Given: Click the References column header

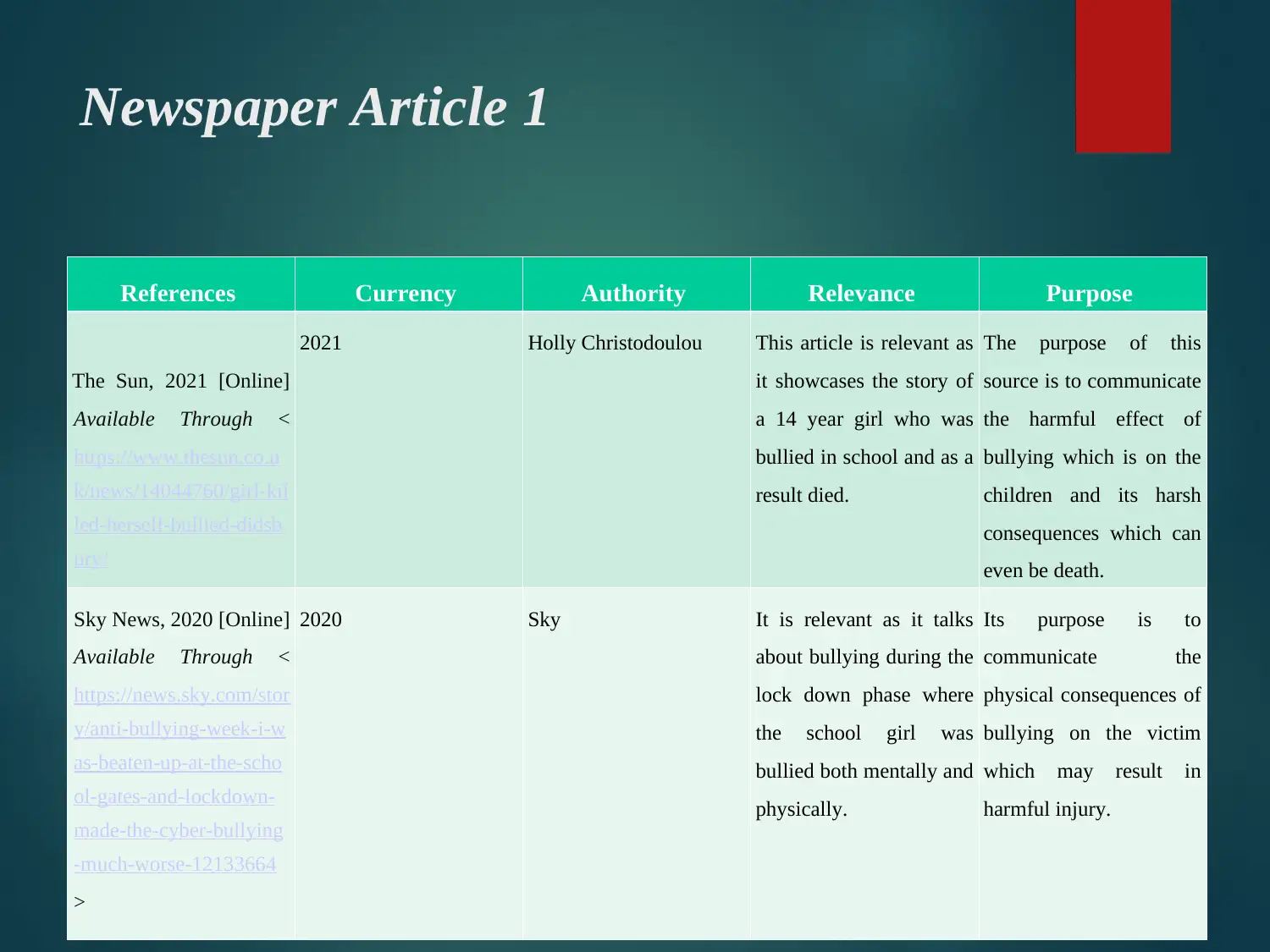Looking at the screenshot, I should (181, 284).
